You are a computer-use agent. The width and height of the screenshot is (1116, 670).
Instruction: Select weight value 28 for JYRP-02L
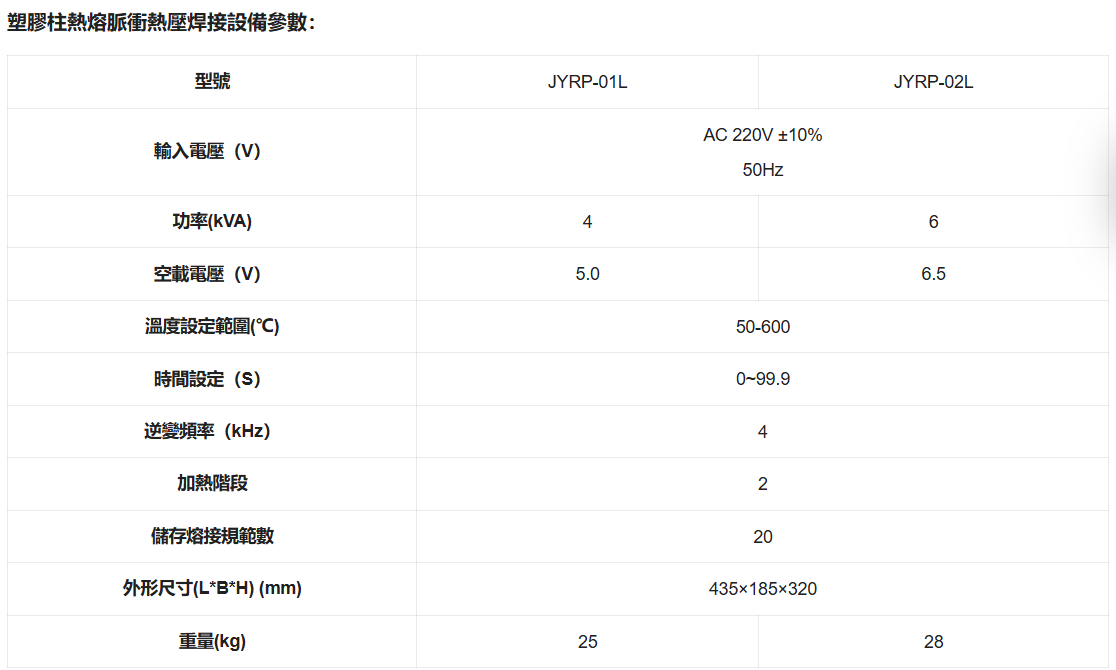coord(933,642)
